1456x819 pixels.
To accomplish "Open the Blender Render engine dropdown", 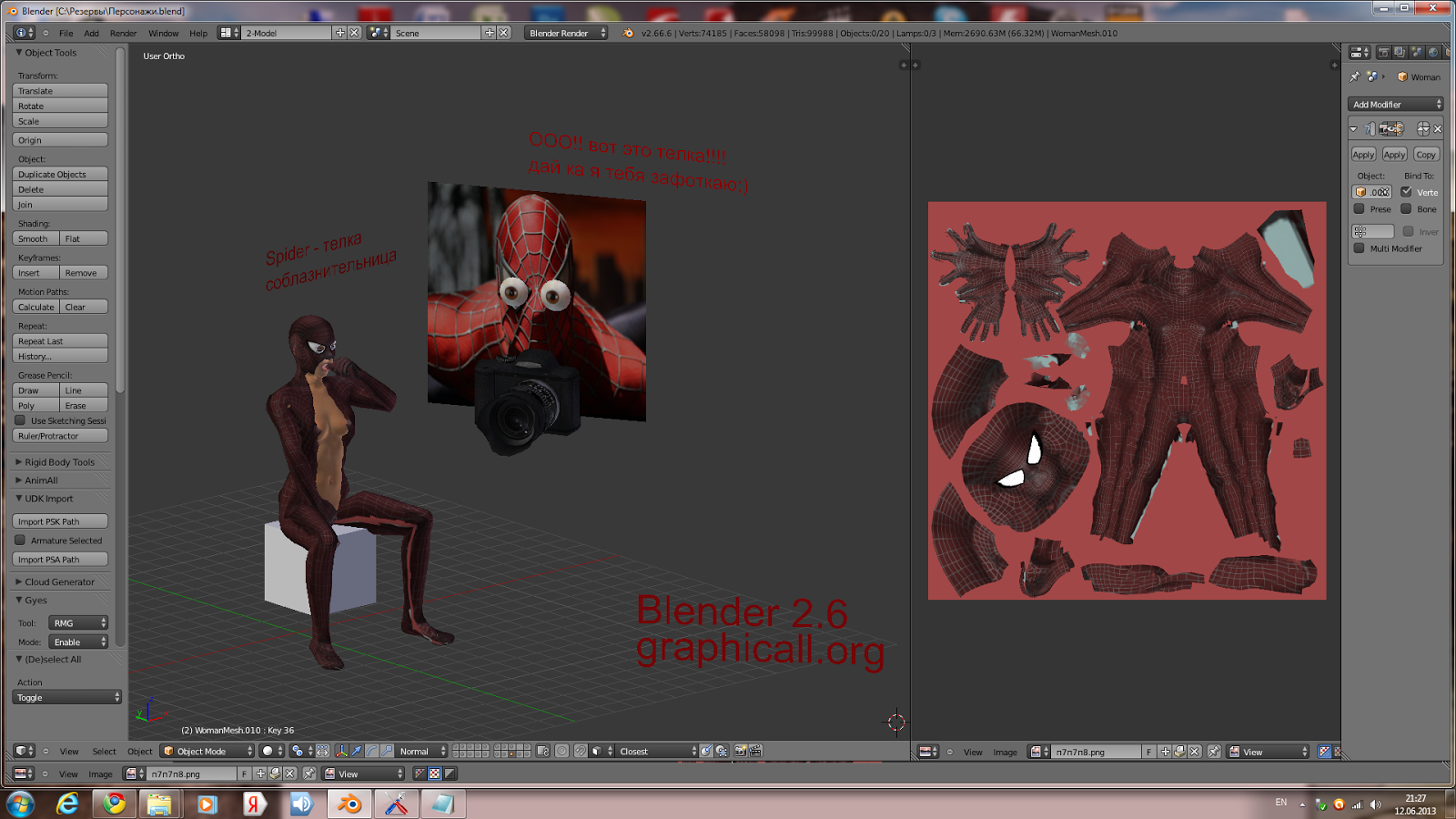I will (566, 33).
